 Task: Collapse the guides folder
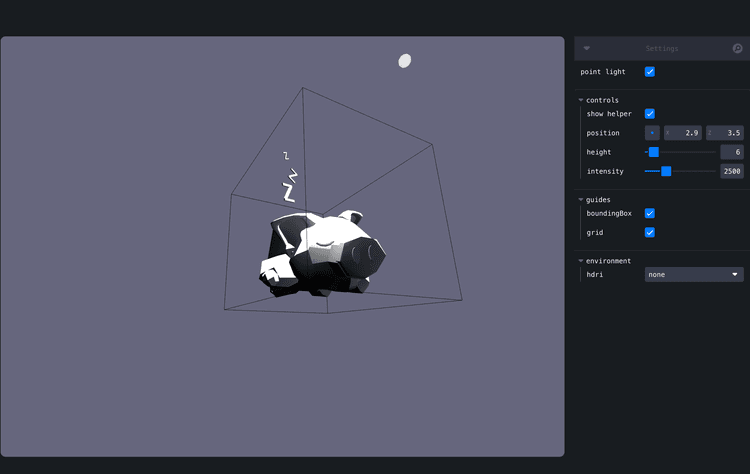click(x=581, y=199)
